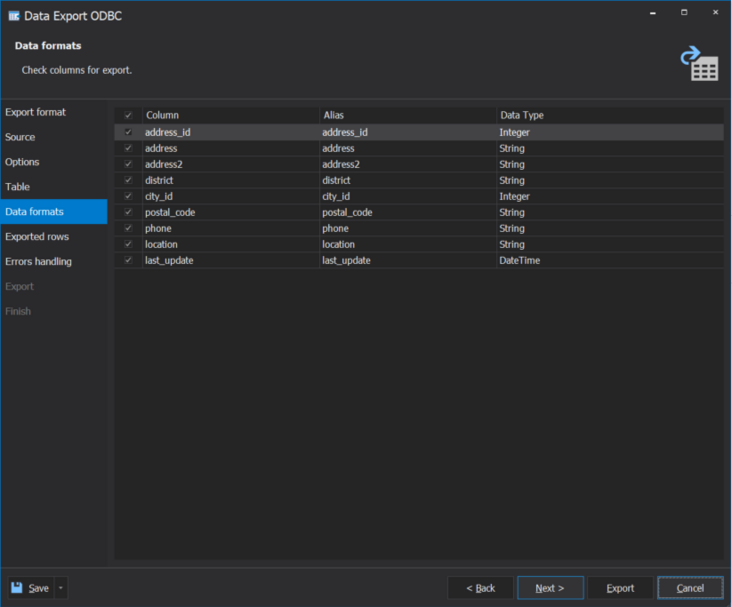Screen dimensions: 732x607
Task: Maximize the Data Export ODBC window
Action: (x=684, y=13)
